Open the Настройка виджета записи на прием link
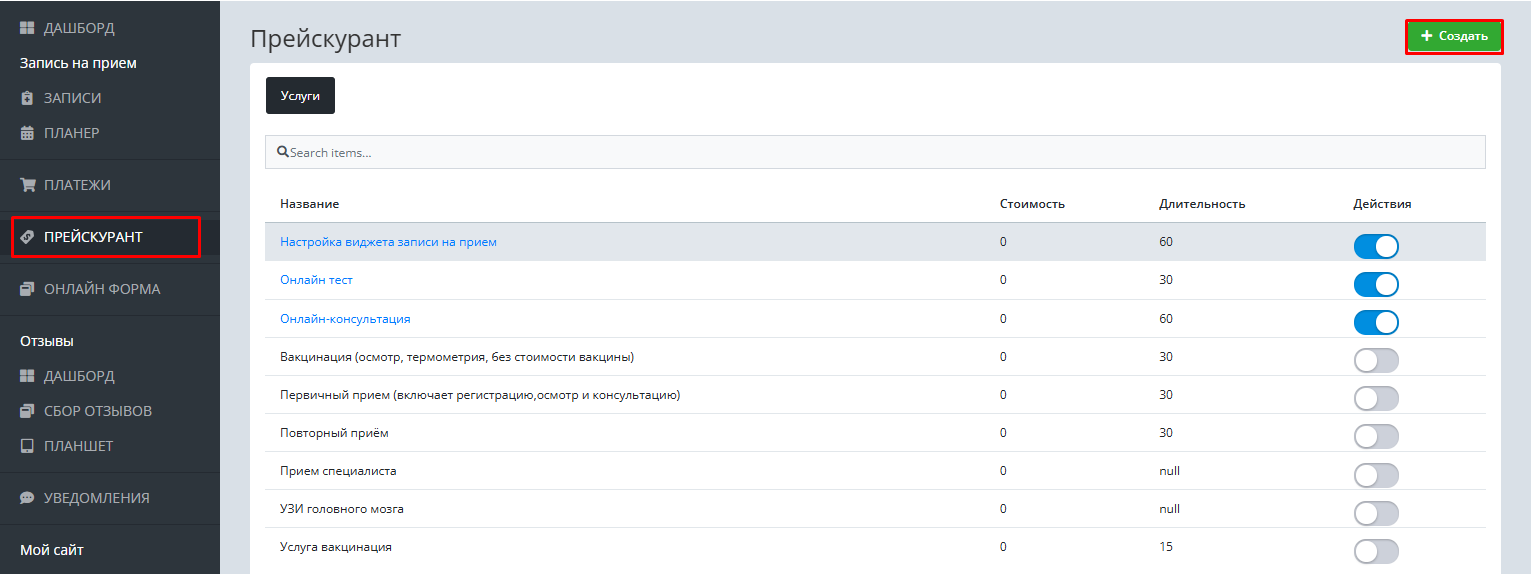The image size is (1532, 574). 388,242
